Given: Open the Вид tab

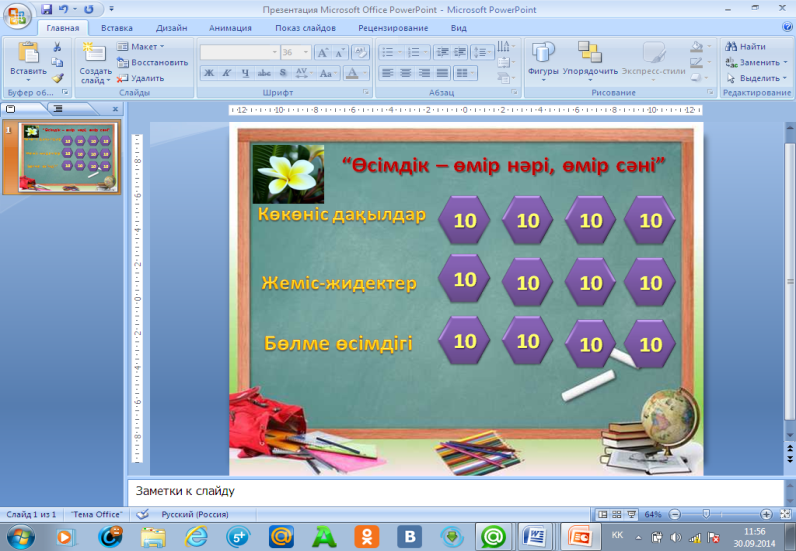Looking at the screenshot, I should [458, 28].
